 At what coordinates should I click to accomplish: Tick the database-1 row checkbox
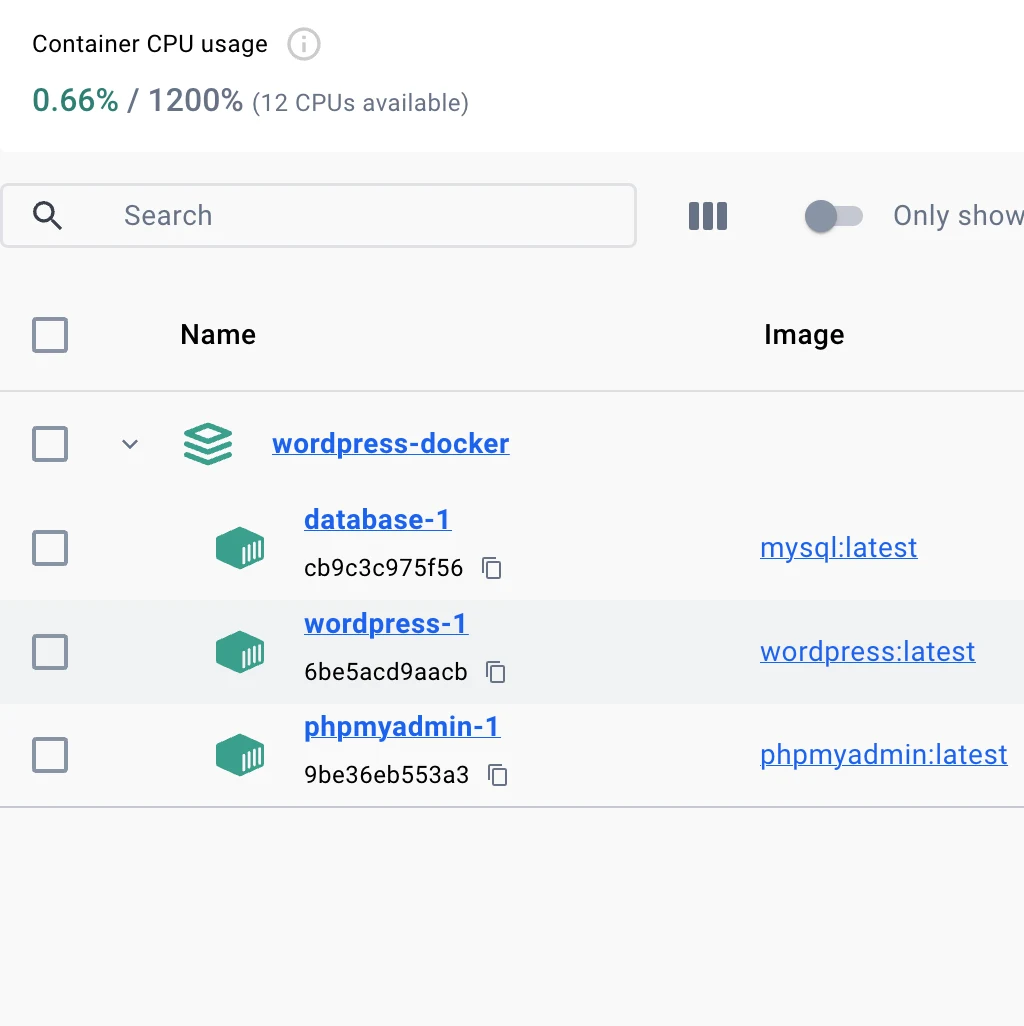pos(50,548)
